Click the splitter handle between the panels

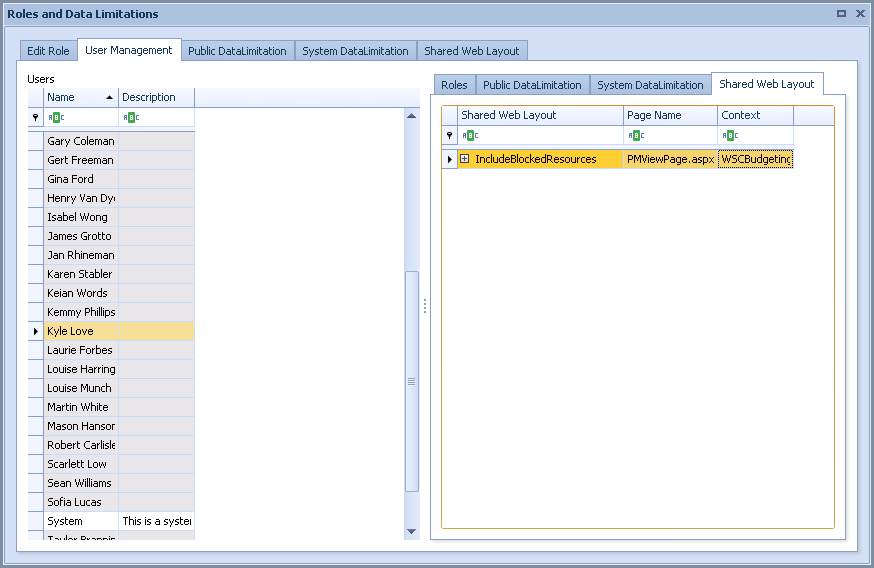(x=425, y=306)
